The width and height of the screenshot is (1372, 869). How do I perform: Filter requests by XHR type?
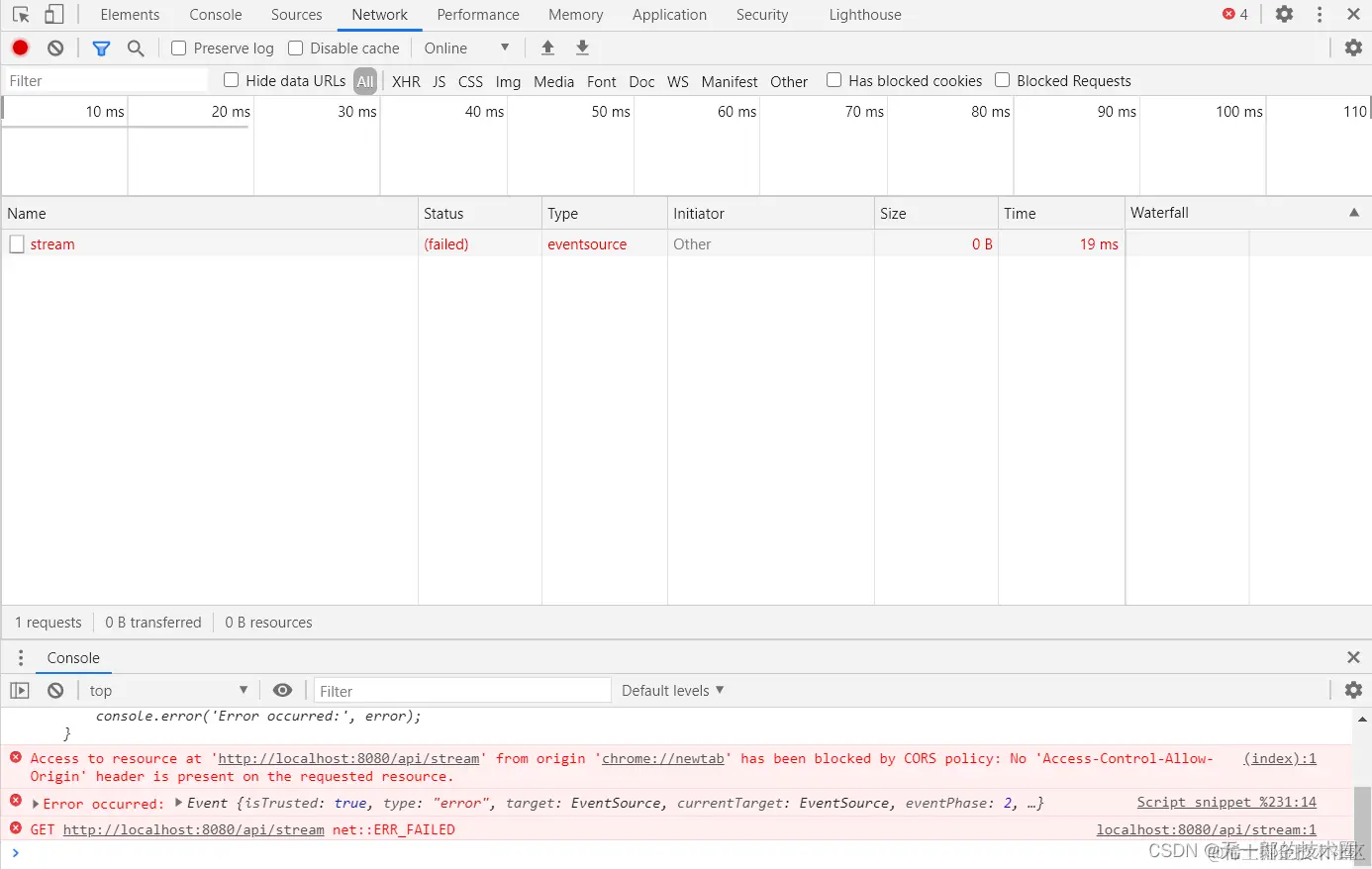pyautogui.click(x=406, y=81)
